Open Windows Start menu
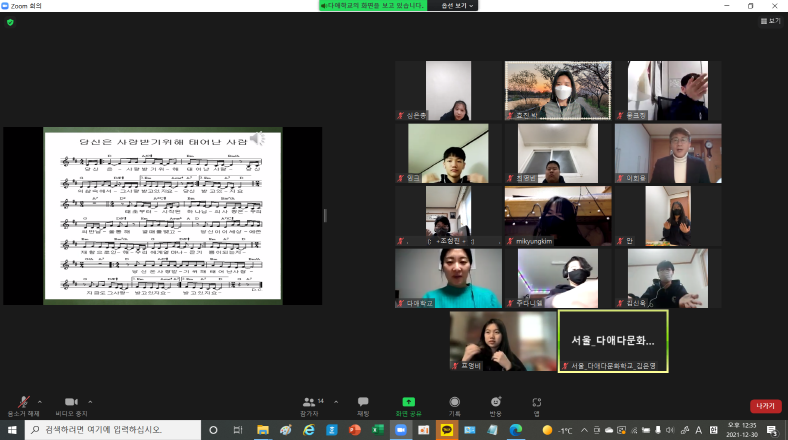This screenshot has height=440, width=788. point(12,430)
